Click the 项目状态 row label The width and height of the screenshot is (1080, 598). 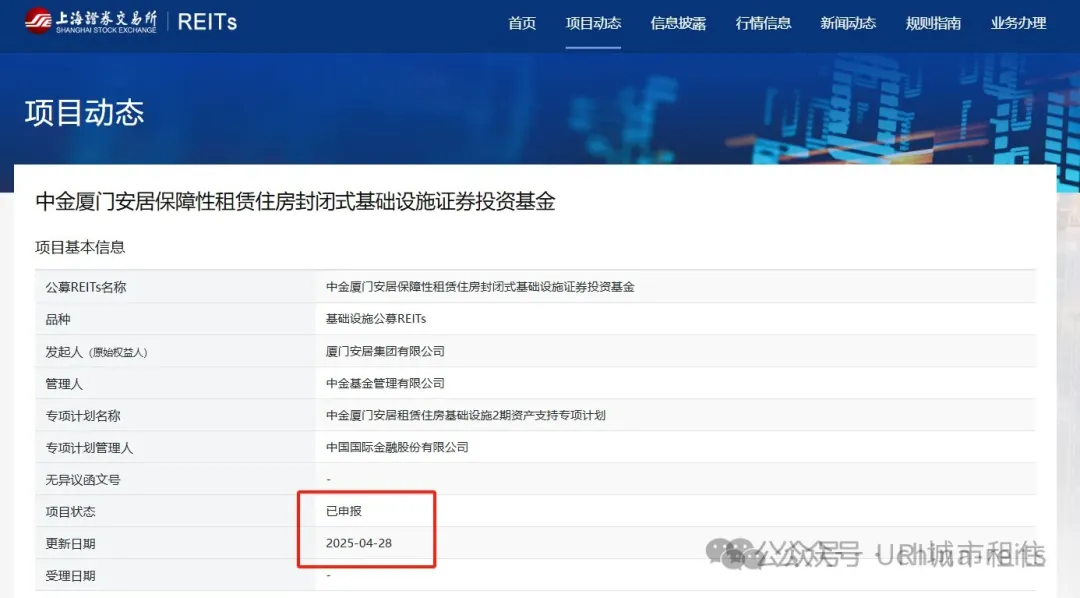(x=70, y=511)
